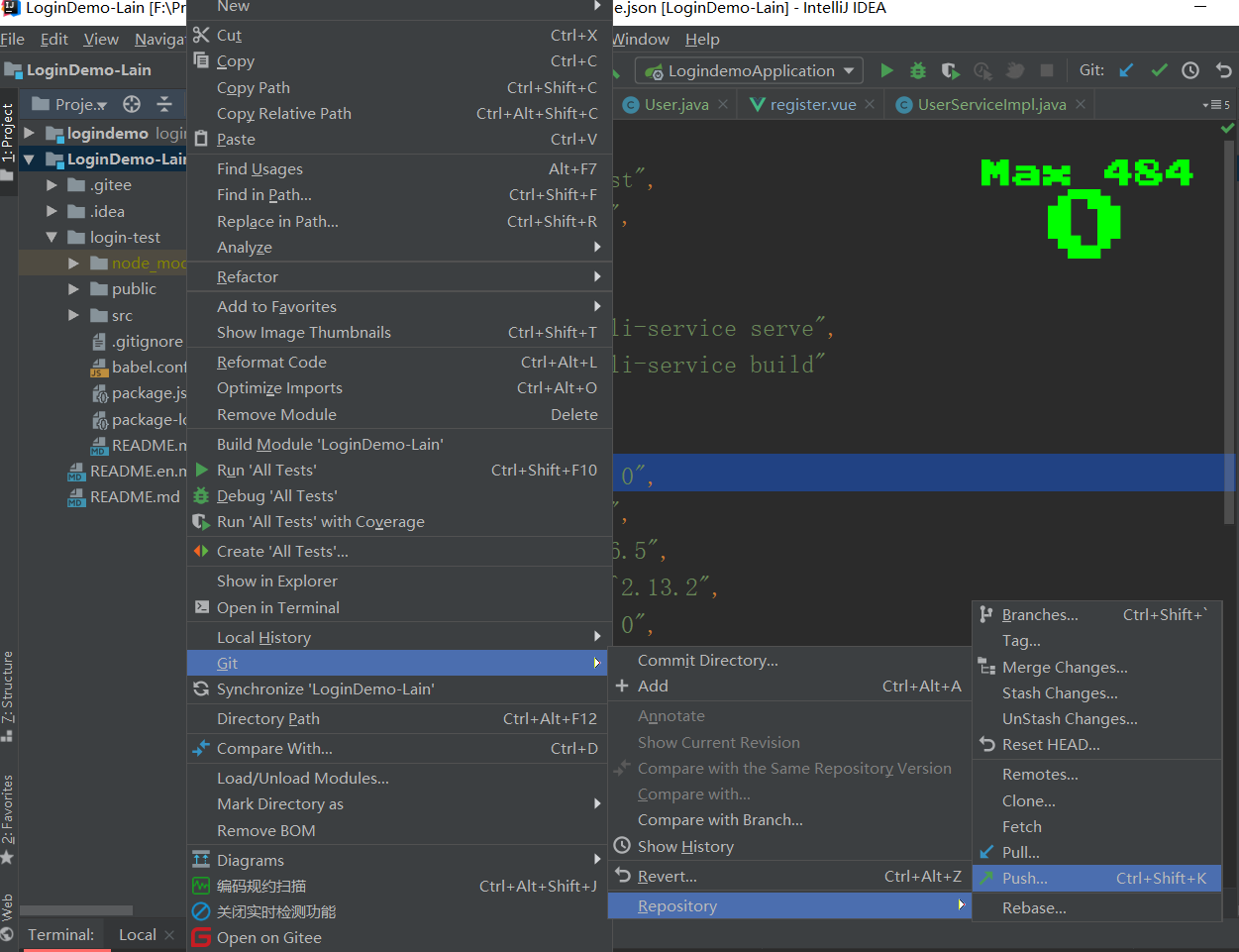Click Commit Directory... in Git submenu

point(789,660)
